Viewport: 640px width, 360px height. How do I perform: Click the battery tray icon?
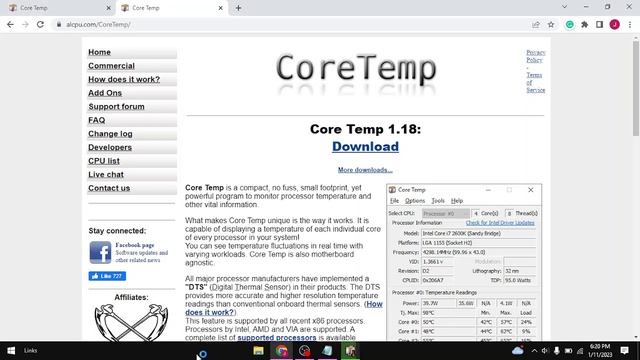[x=568, y=351]
